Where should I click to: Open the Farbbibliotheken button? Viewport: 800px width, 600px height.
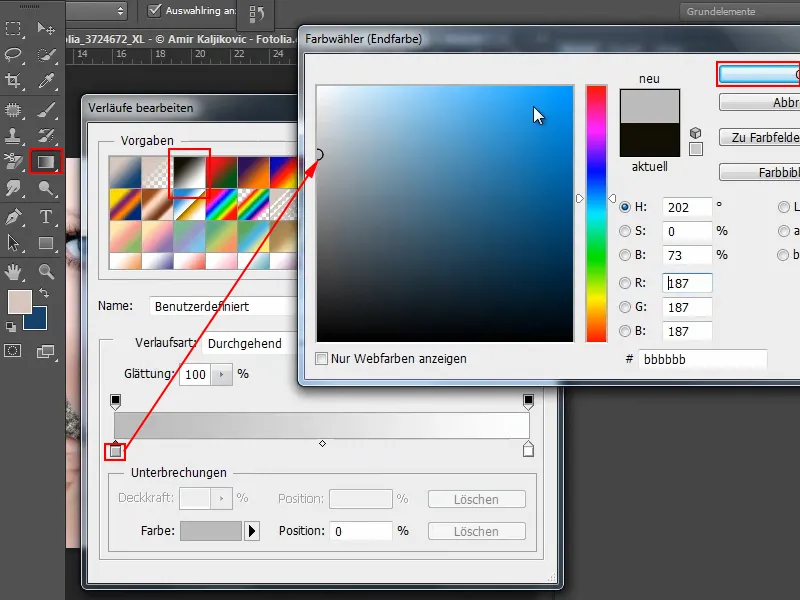(x=760, y=172)
